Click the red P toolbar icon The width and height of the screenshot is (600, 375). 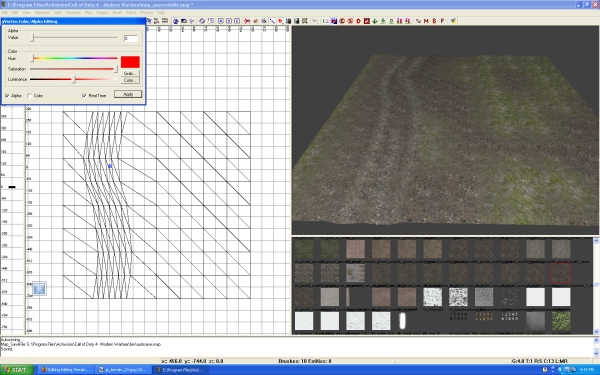pyautogui.click(x=442, y=21)
